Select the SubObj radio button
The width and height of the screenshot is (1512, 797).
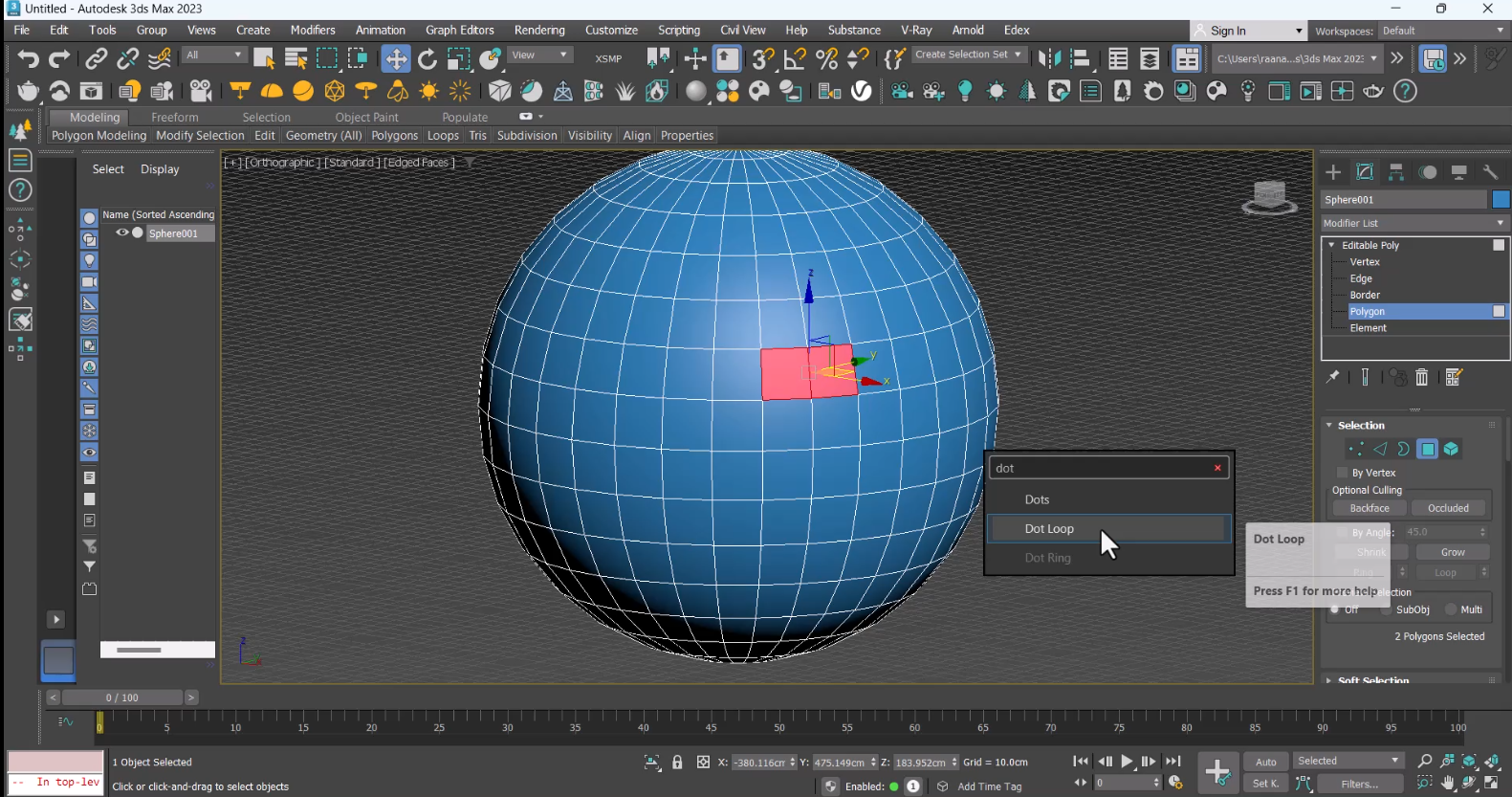point(1386,609)
